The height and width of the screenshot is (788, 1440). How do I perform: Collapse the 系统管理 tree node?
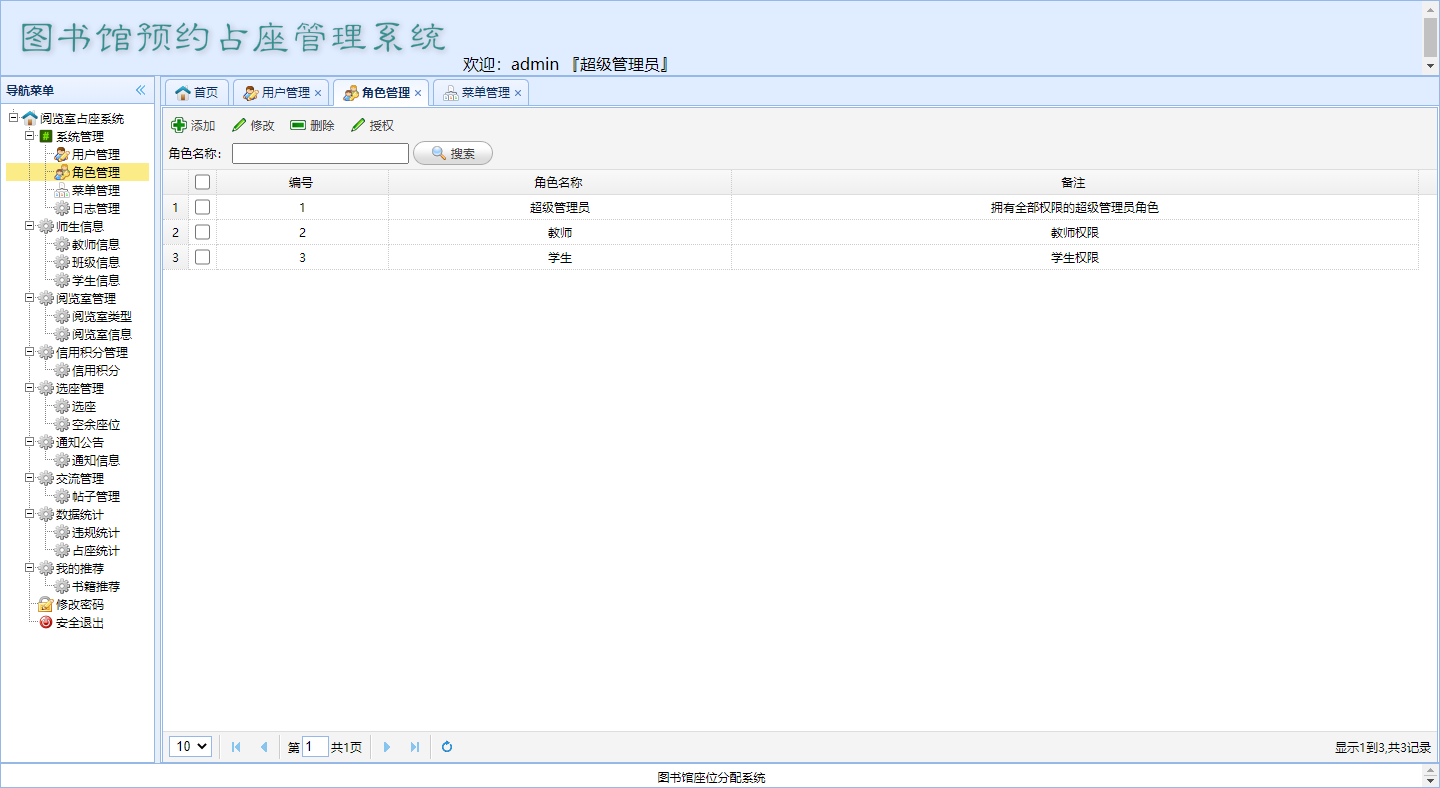pyautogui.click(x=30, y=136)
